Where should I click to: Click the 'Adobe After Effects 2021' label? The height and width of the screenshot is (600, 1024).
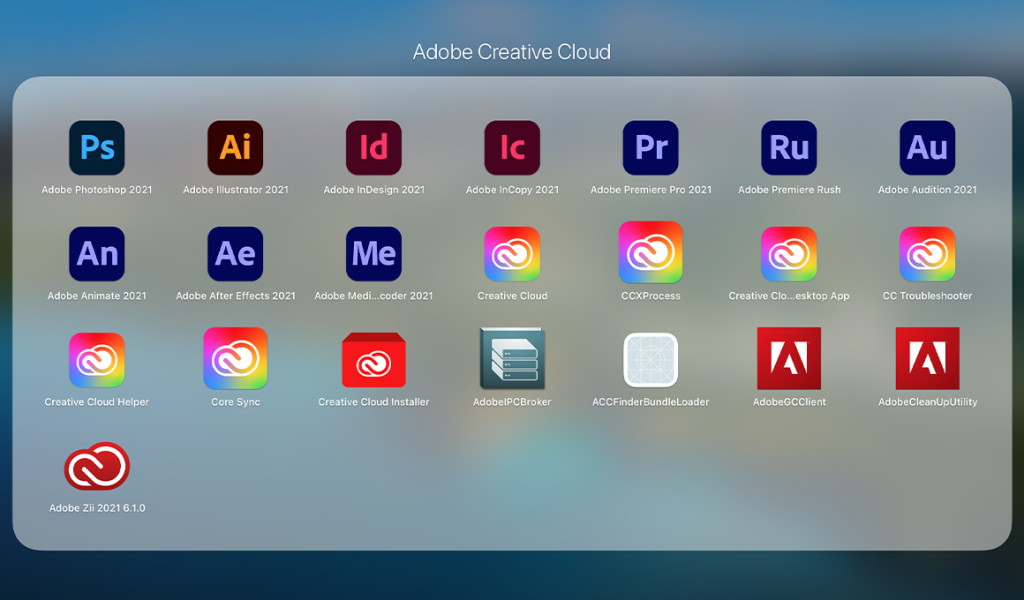[235, 296]
